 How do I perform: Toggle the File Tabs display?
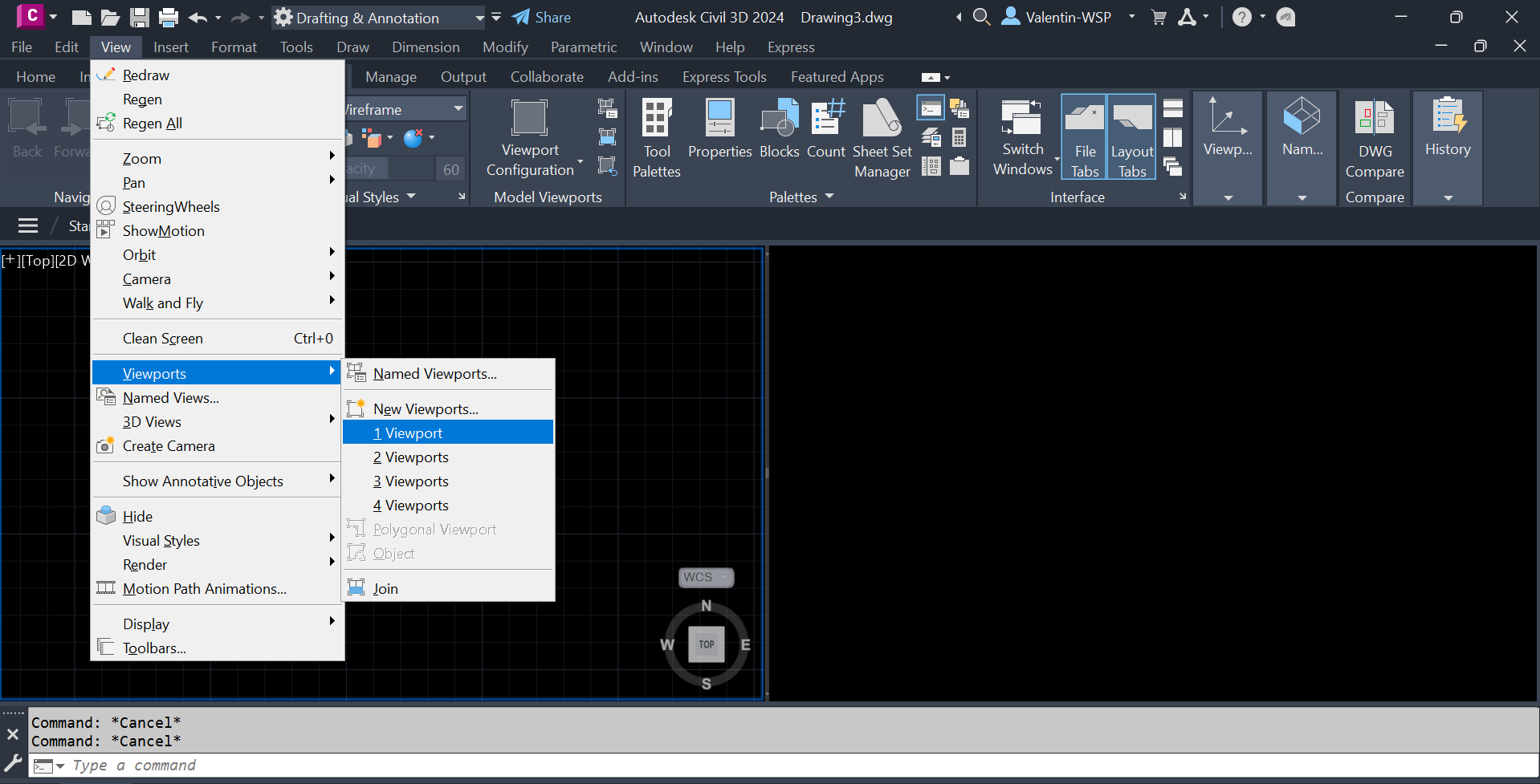coord(1083,136)
